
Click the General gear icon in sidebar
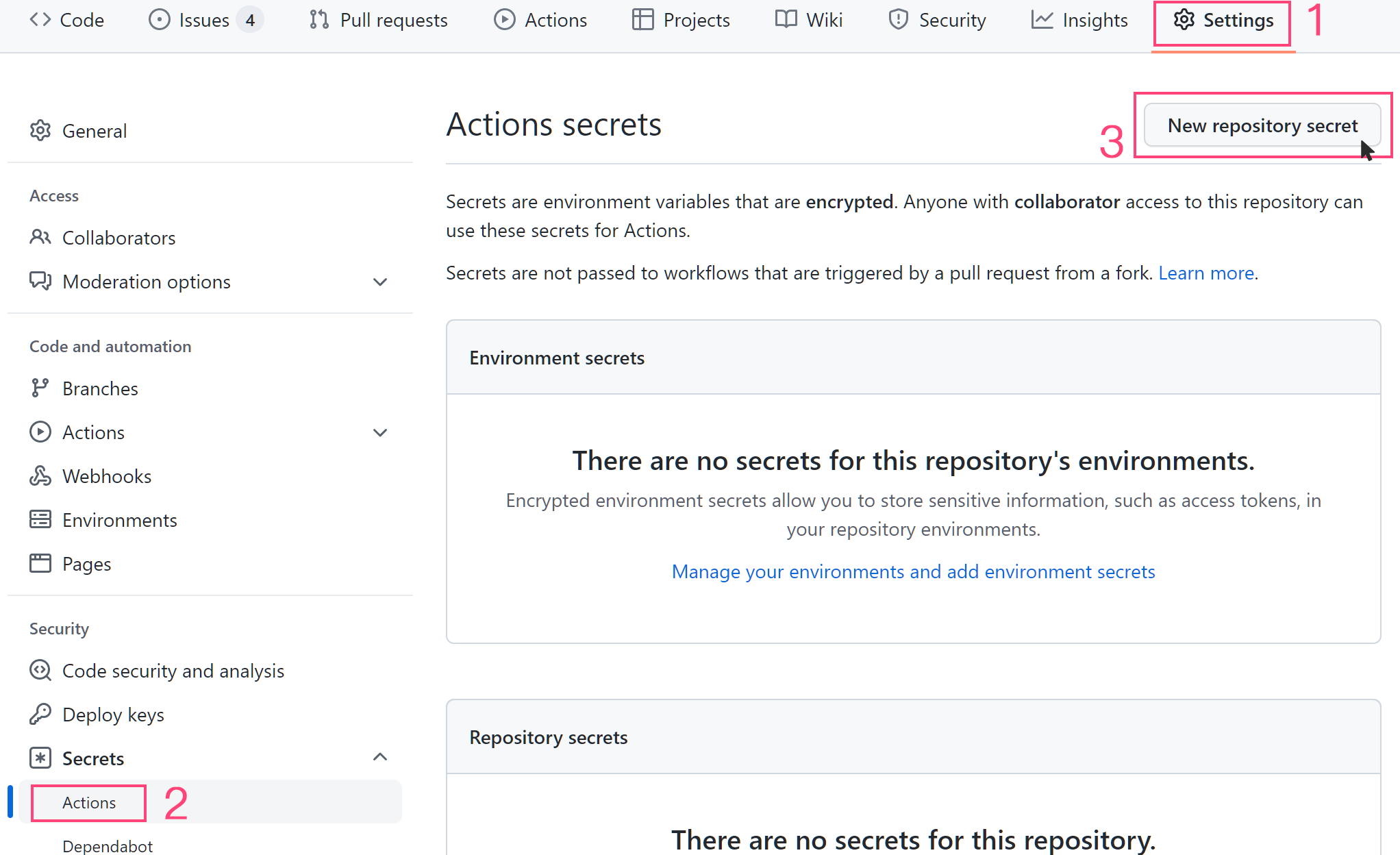40,130
